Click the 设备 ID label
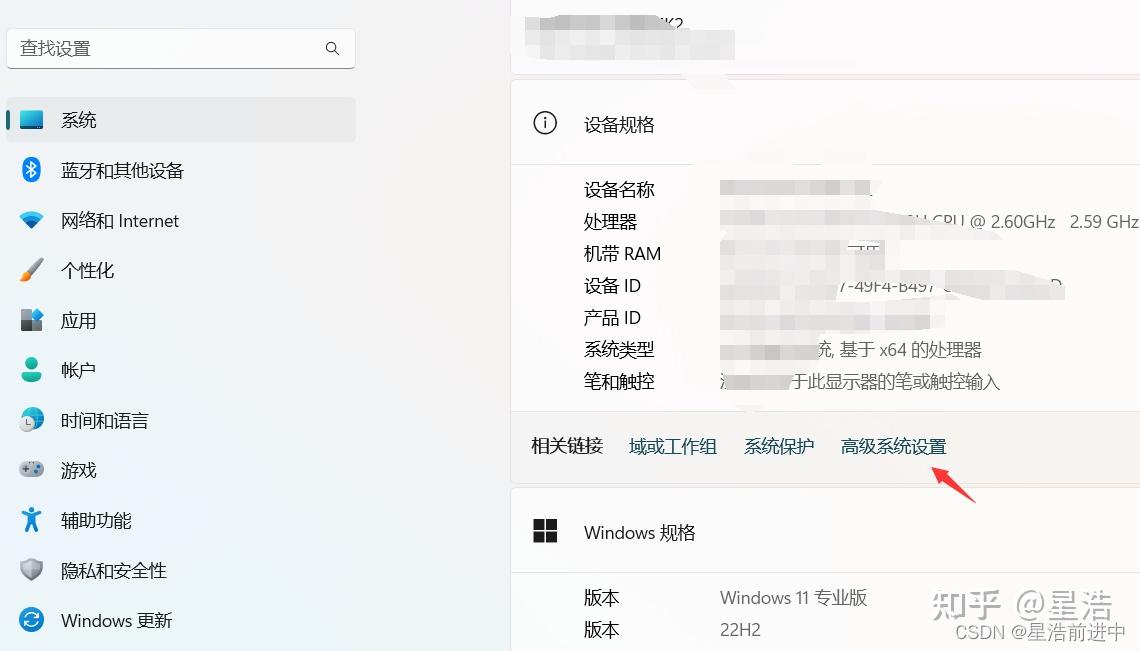Screen dimensions: 1140x651 click(612, 286)
